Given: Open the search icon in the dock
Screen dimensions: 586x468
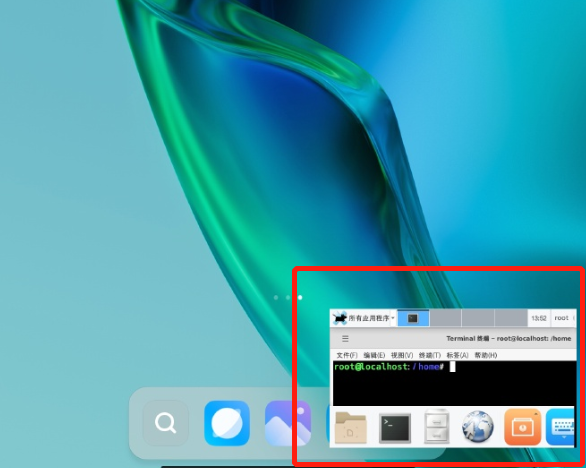Looking at the screenshot, I should click(166, 423).
